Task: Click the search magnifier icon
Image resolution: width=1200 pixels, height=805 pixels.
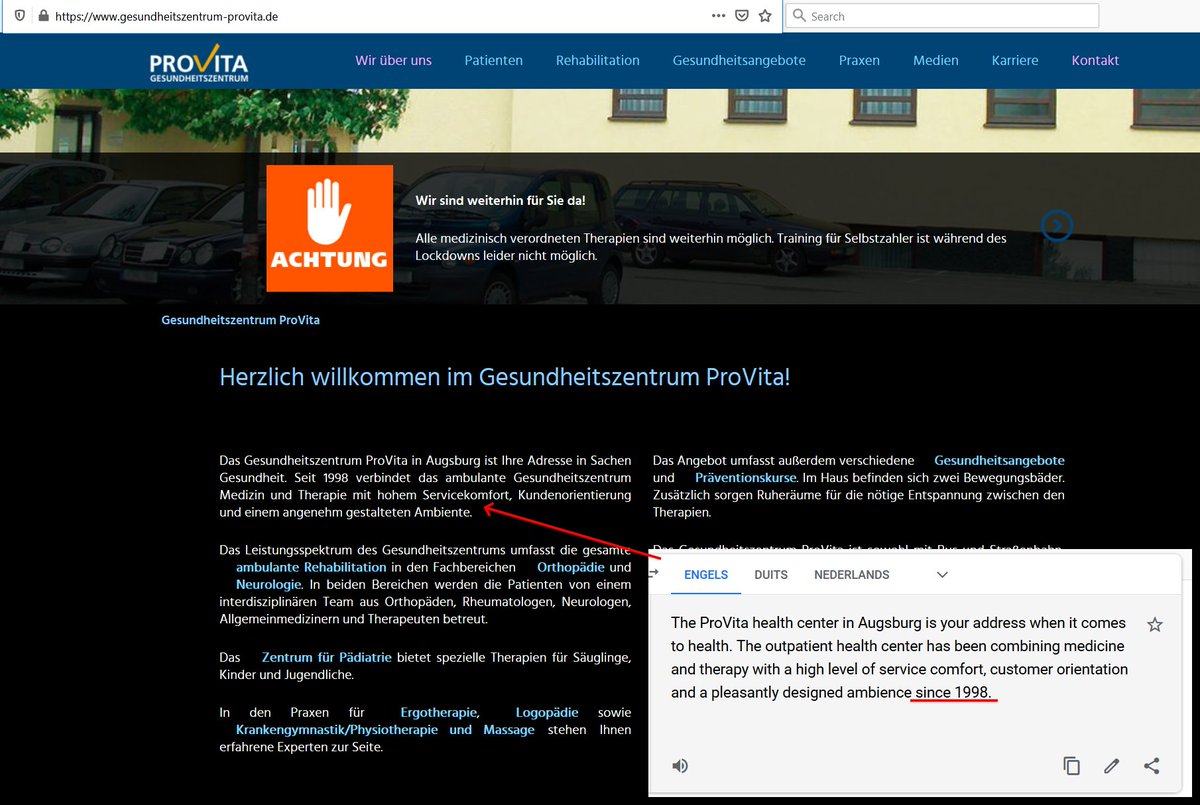Action: point(799,16)
